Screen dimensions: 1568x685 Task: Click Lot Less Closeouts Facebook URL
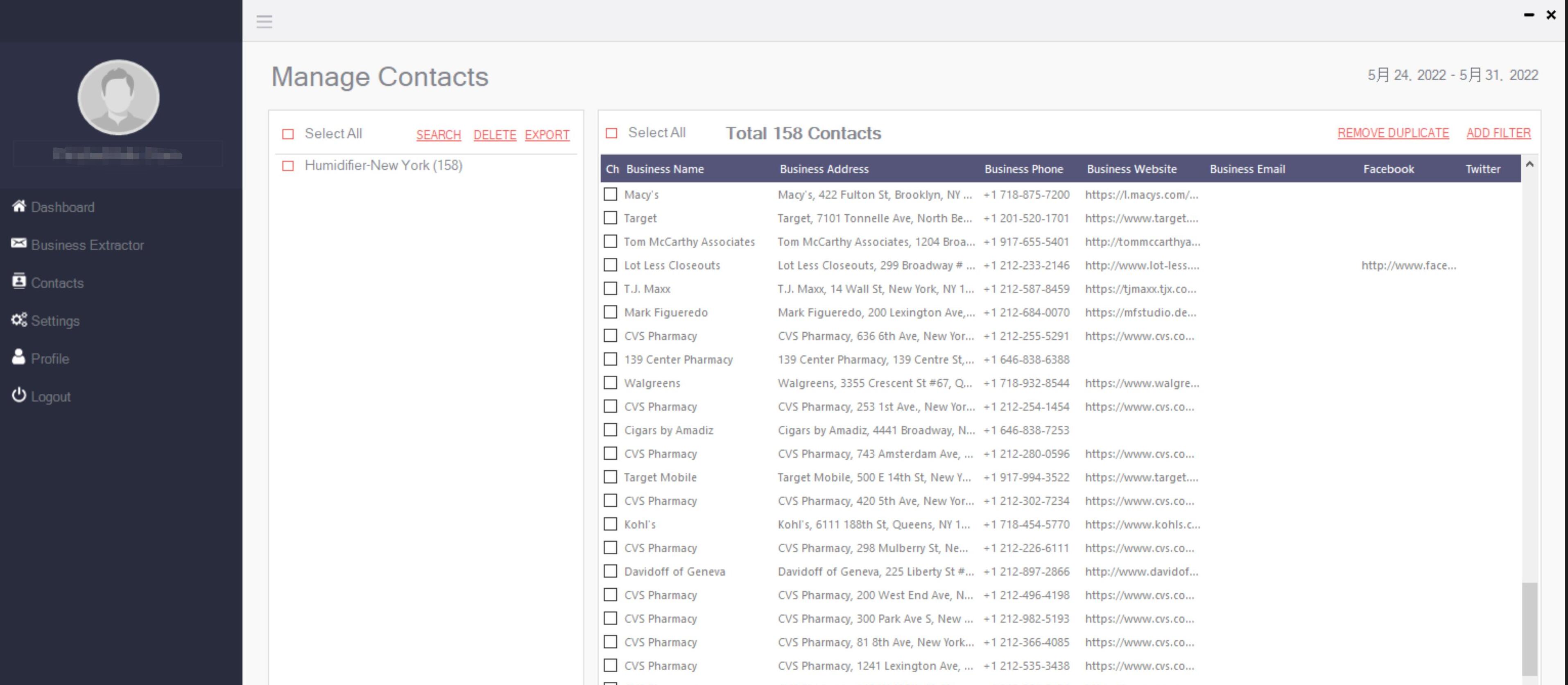click(x=1409, y=265)
